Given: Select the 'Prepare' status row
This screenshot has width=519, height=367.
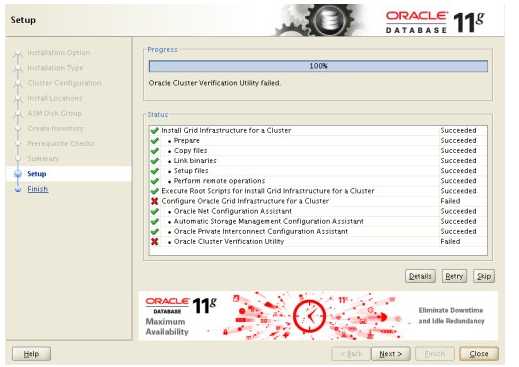Looking at the screenshot, I should (x=318, y=141).
